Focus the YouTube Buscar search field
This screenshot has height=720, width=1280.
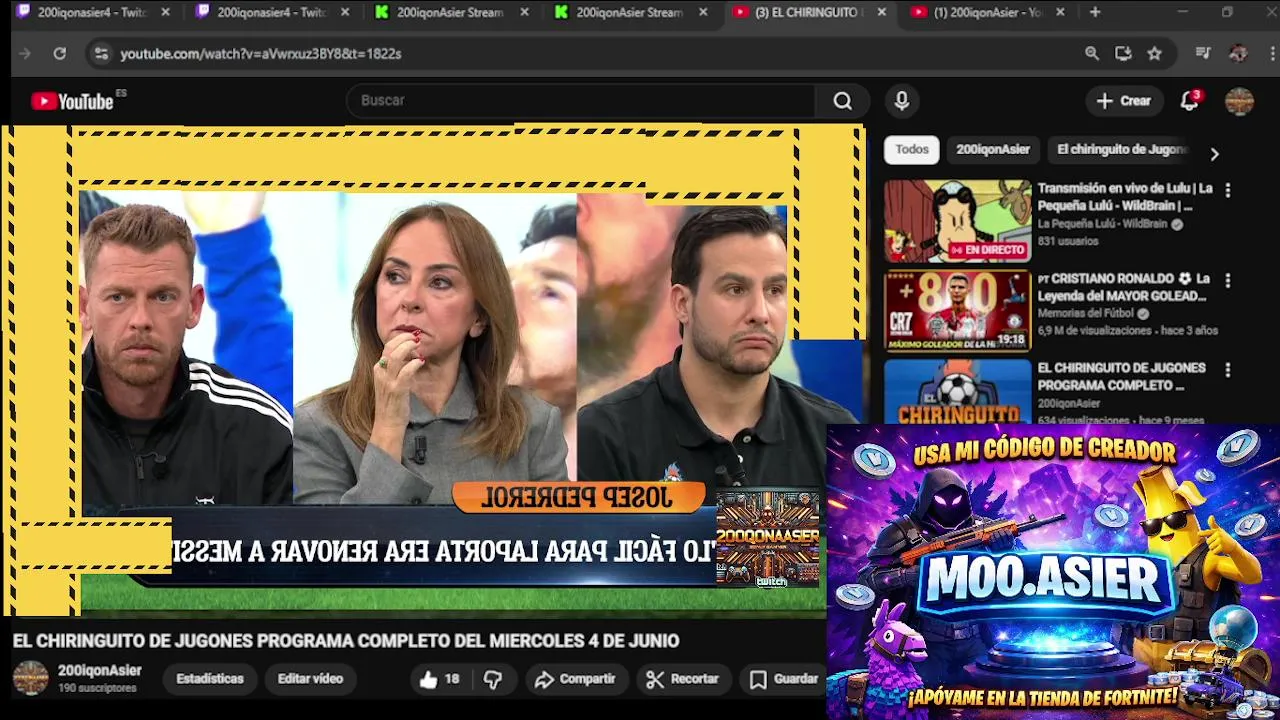click(x=582, y=101)
